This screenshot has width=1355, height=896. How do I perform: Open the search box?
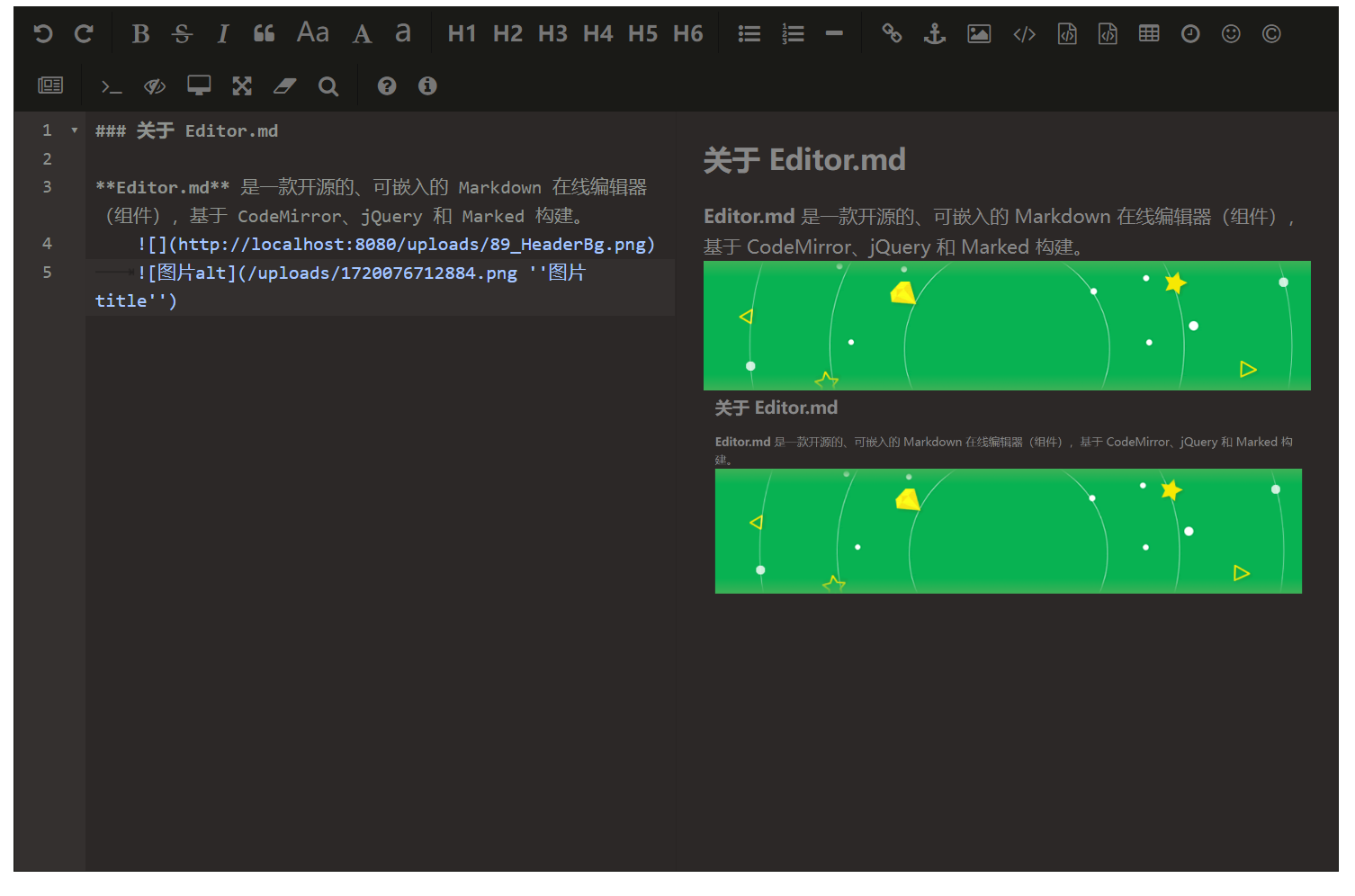coord(328,85)
